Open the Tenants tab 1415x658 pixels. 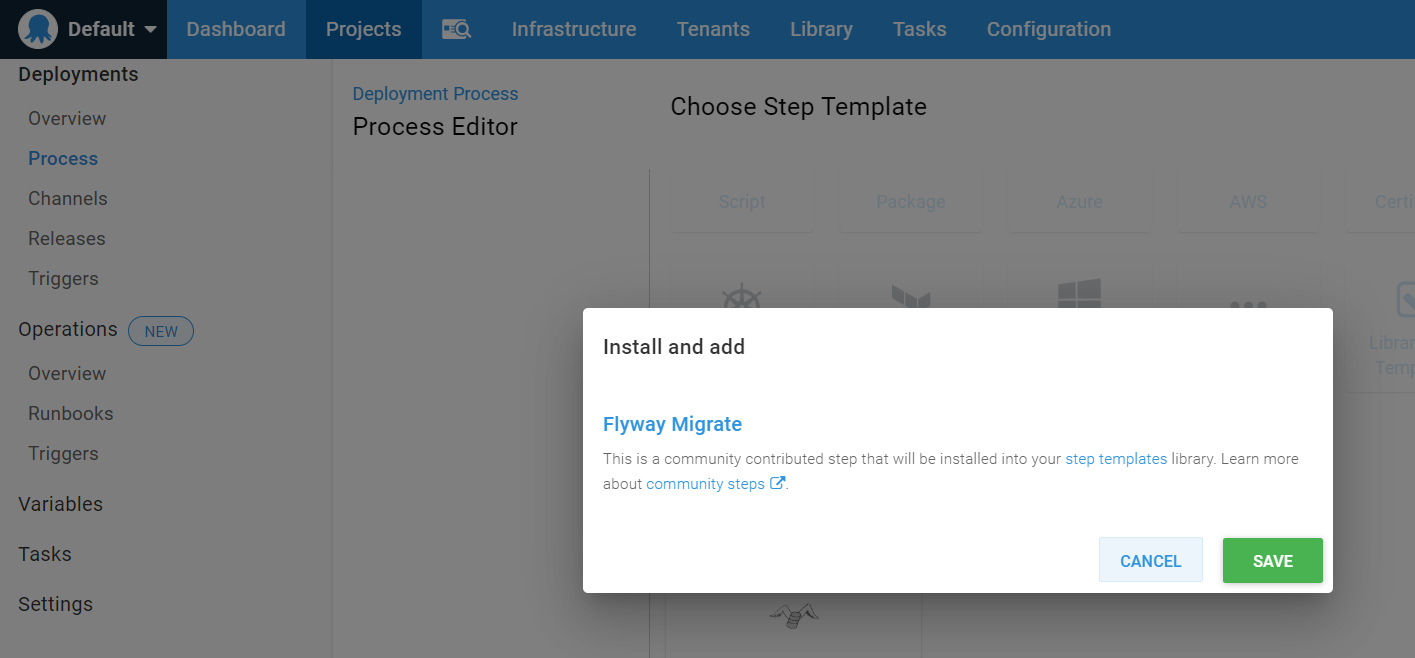[x=713, y=29]
